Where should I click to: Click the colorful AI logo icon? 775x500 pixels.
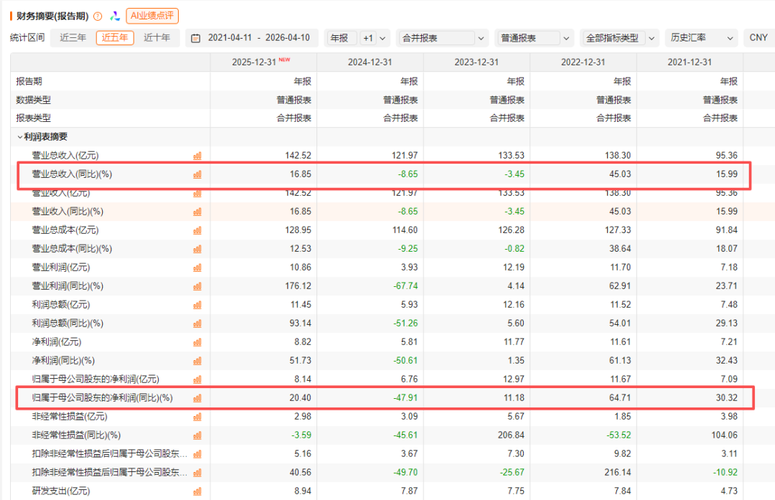point(115,16)
